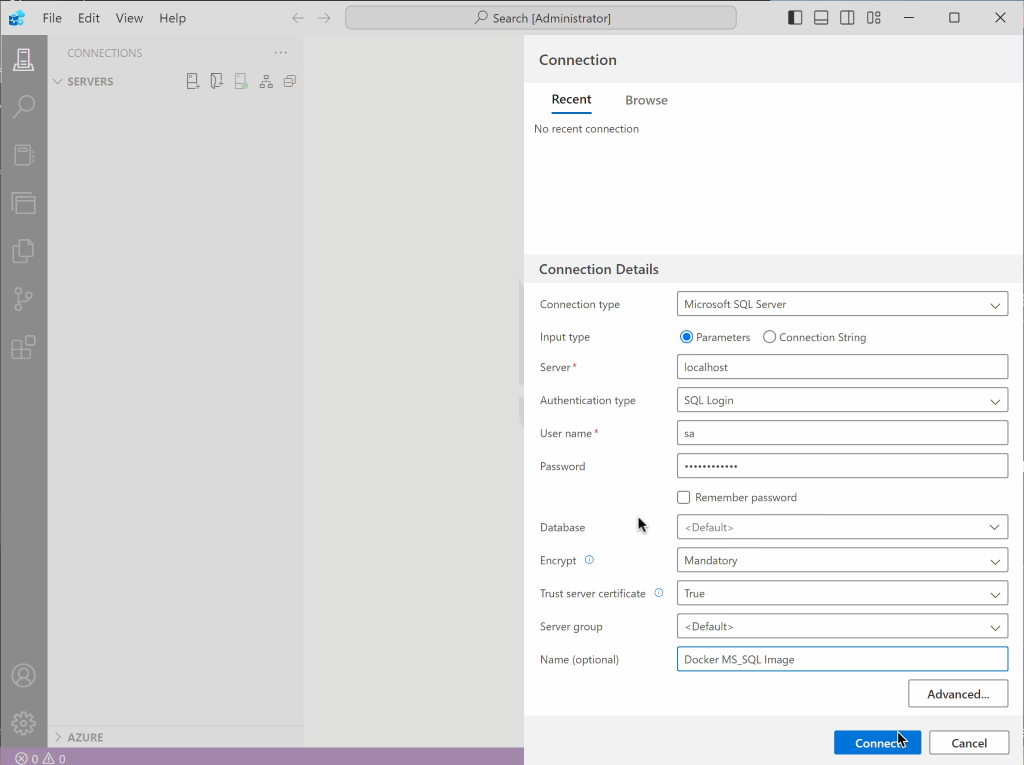Click the Cancel button
The height and width of the screenshot is (765, 1024).
click(968, 743)
